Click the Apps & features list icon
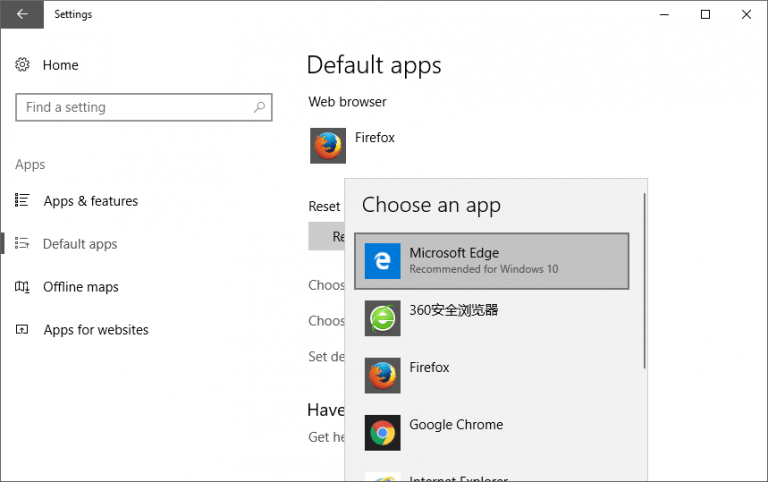 coord(23,201)
